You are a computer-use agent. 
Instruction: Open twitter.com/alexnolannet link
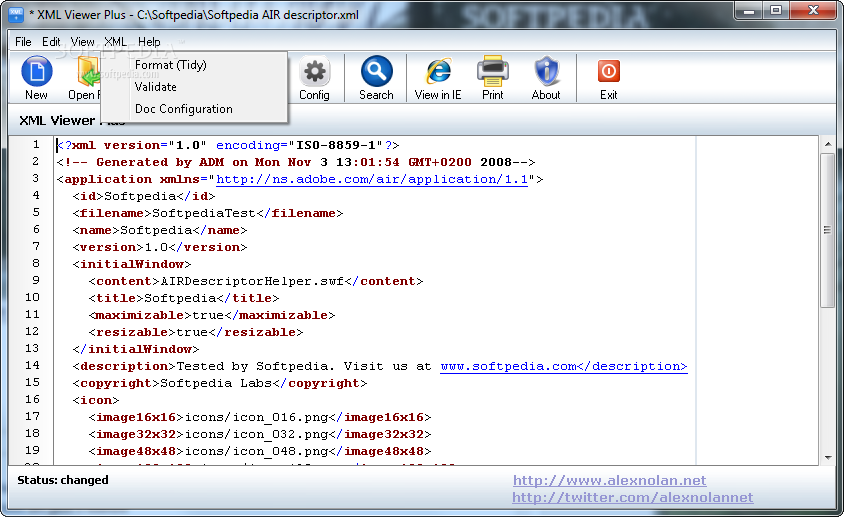click(x=632, y=497)
